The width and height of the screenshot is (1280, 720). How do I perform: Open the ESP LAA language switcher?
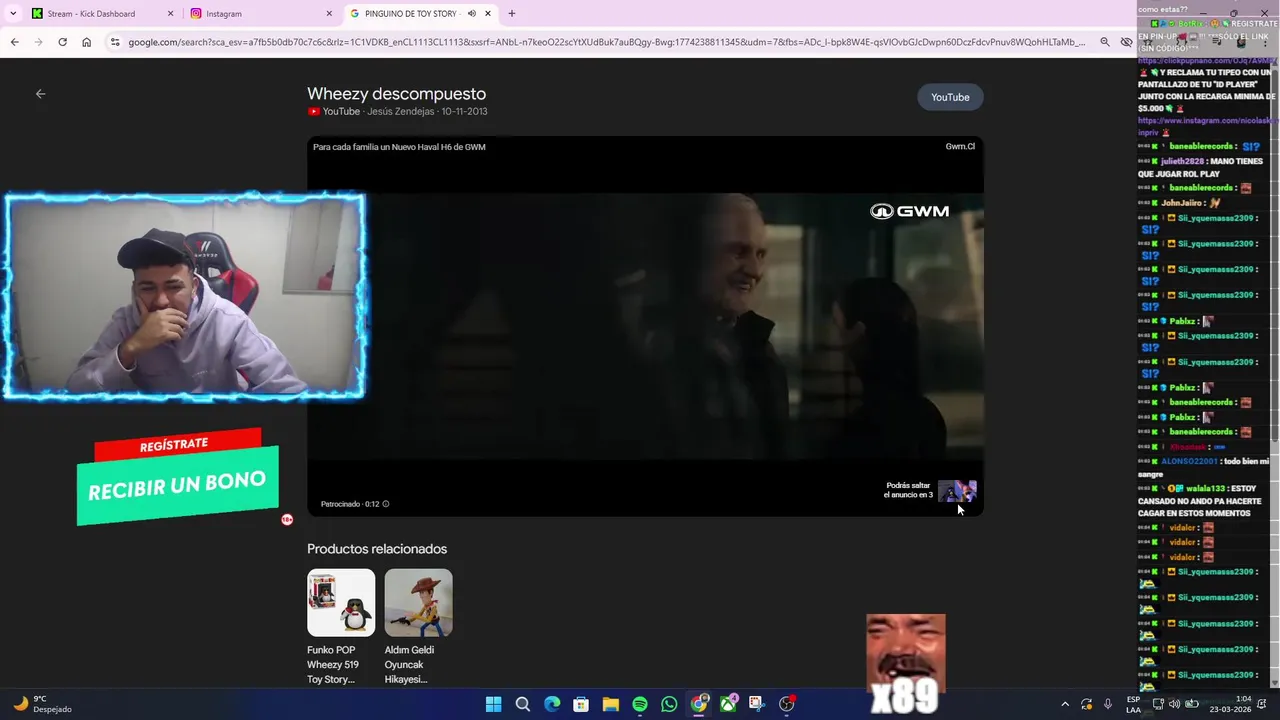[1133, 704]
